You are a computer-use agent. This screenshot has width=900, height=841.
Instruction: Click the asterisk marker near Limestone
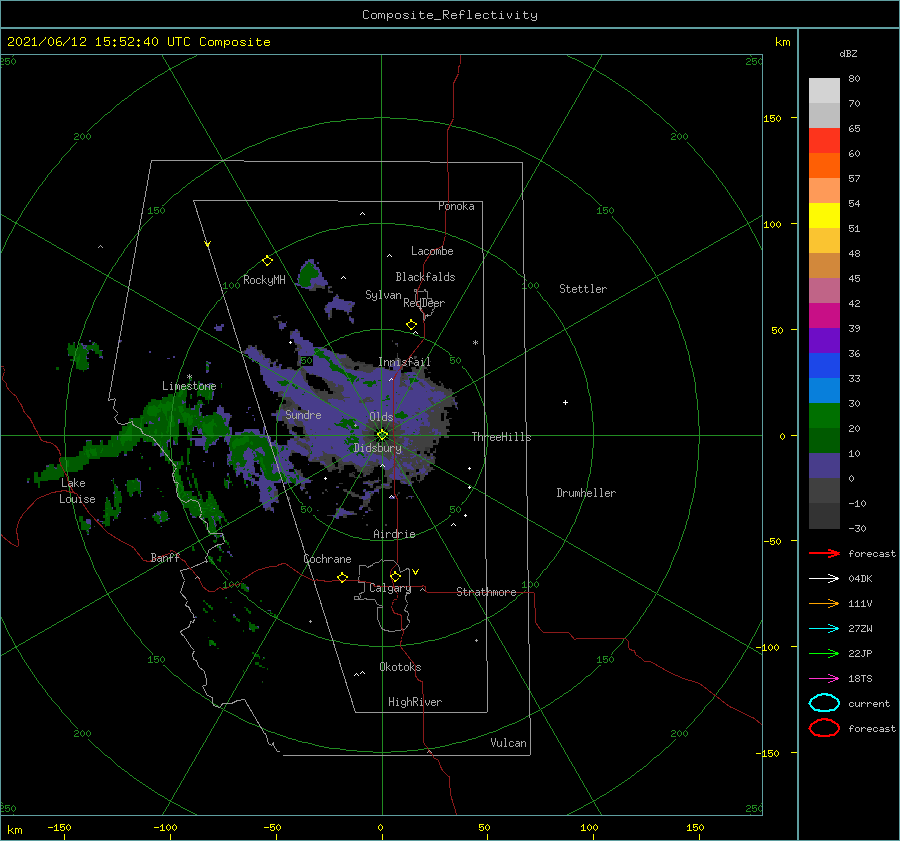[x=189, y=377]
